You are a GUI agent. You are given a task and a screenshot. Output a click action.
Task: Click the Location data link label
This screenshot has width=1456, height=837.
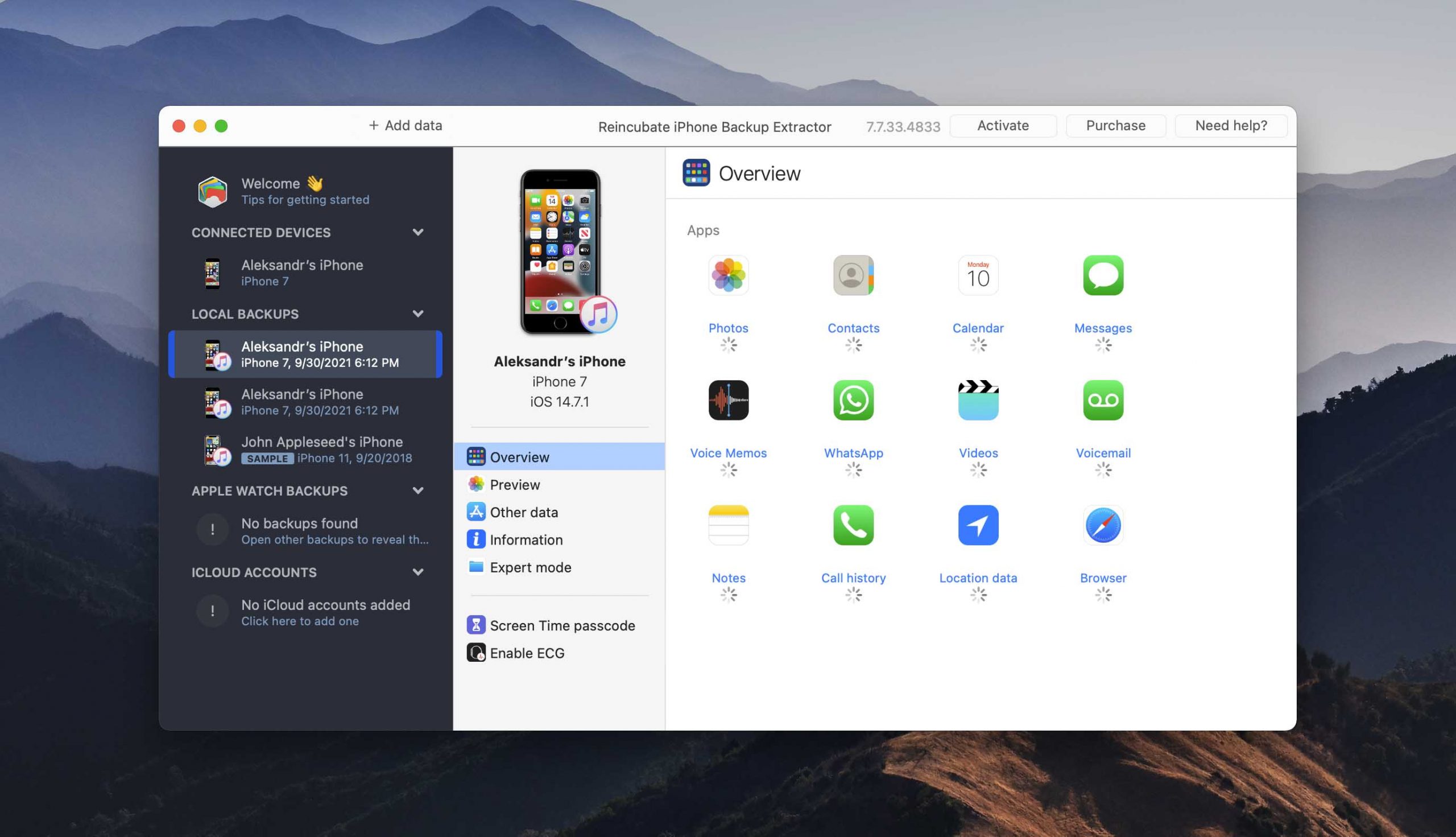coord(978,578)
